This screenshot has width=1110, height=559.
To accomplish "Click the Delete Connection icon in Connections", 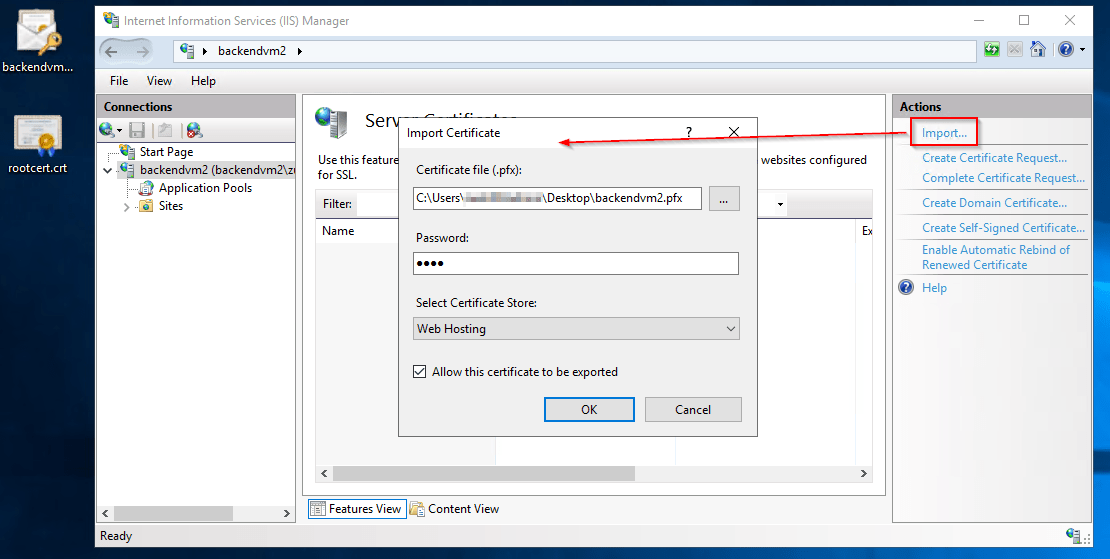I will point(194,130).
